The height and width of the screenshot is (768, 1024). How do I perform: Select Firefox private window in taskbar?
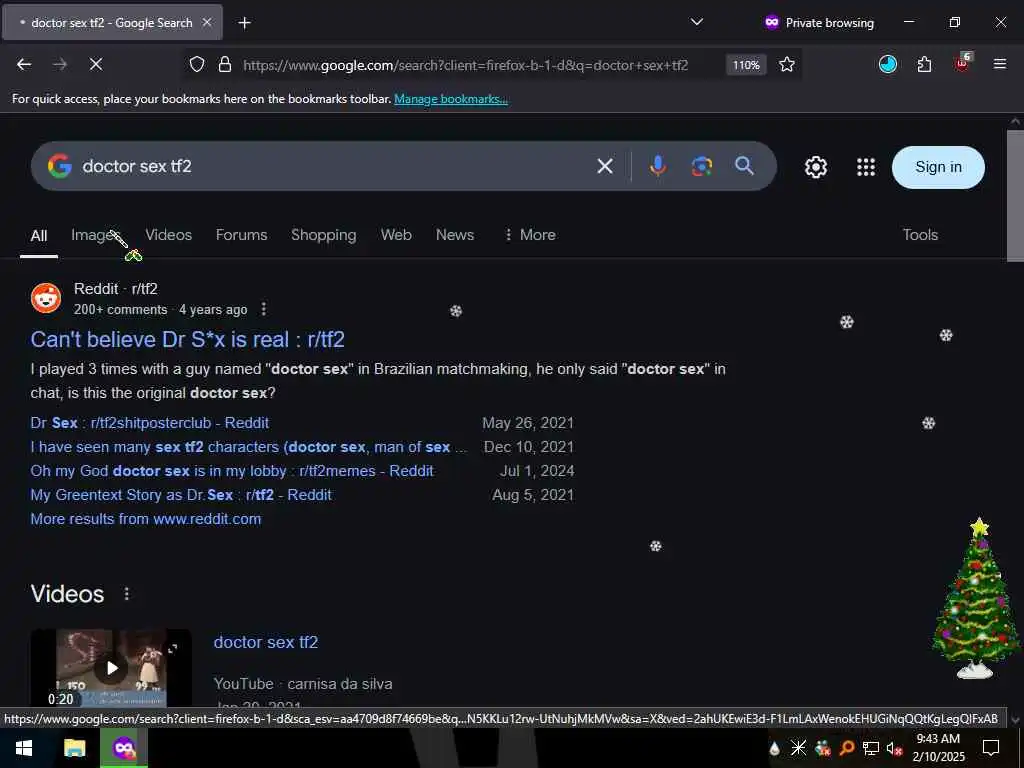pos(124,748)
